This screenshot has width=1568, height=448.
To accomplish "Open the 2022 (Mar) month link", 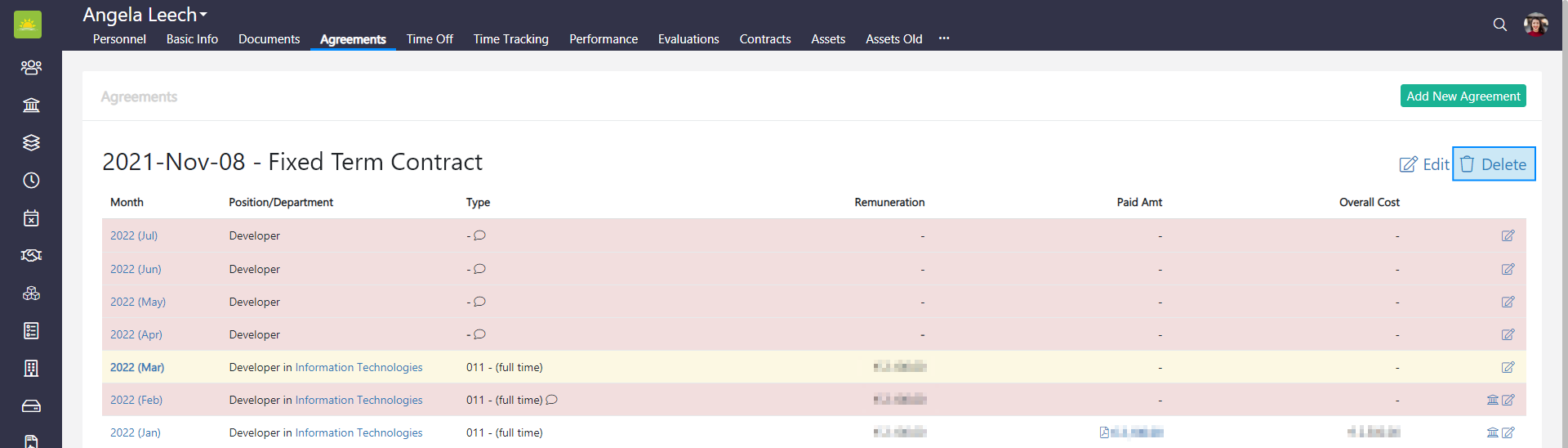I will pos(137,367).
